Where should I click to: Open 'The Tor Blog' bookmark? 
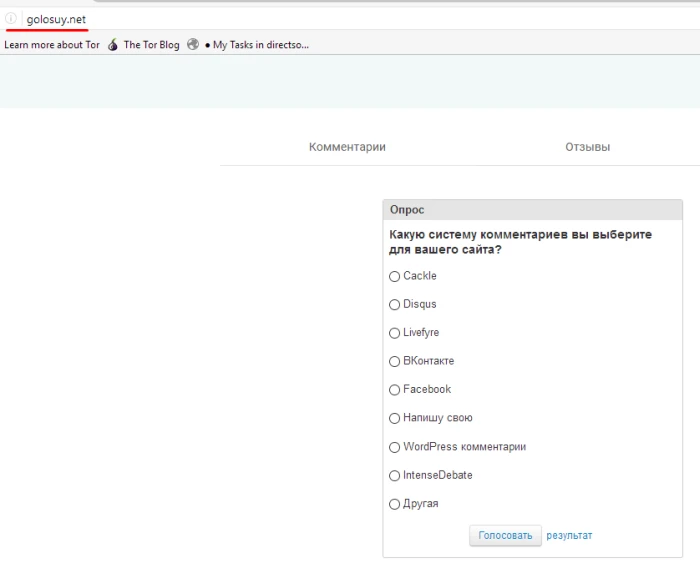[151, 45]
